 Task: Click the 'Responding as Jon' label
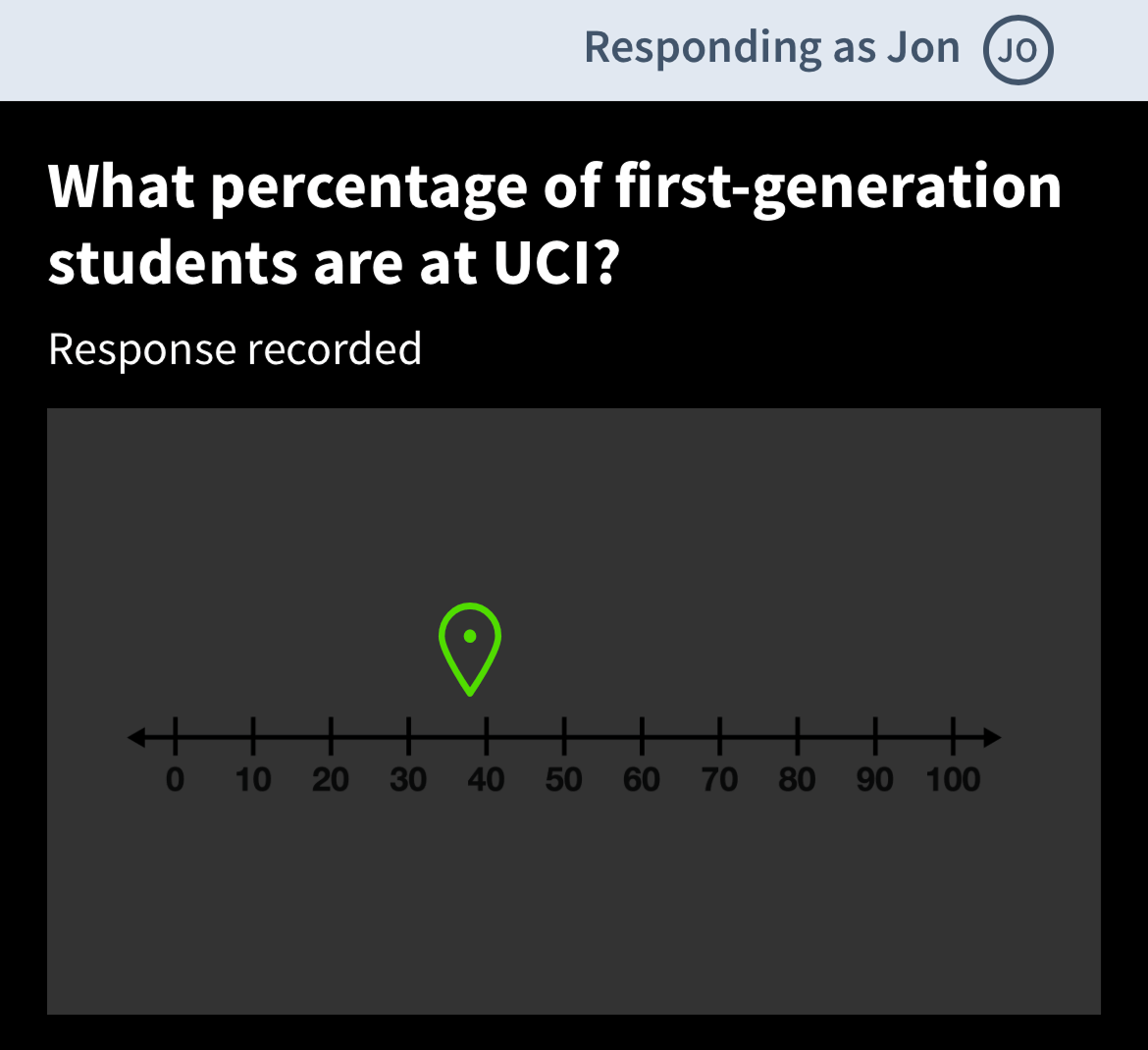point(771,47)
